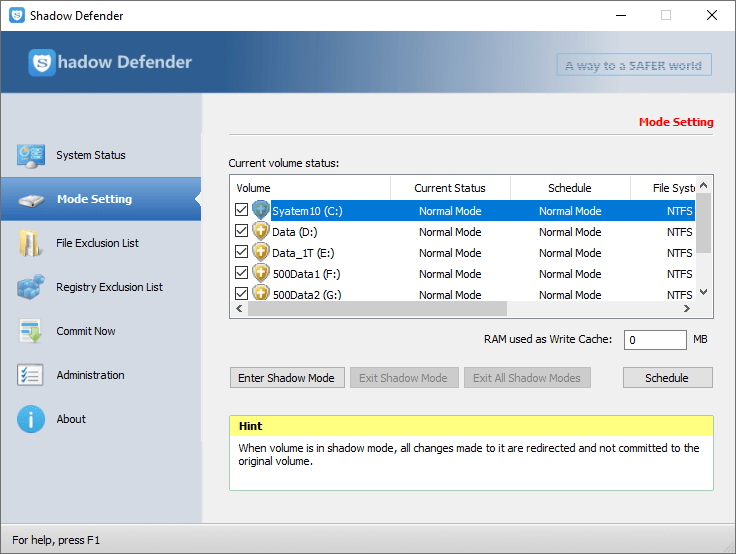Minimize the Shadow Defender window

pyautogui.click(x=621, y=15)
